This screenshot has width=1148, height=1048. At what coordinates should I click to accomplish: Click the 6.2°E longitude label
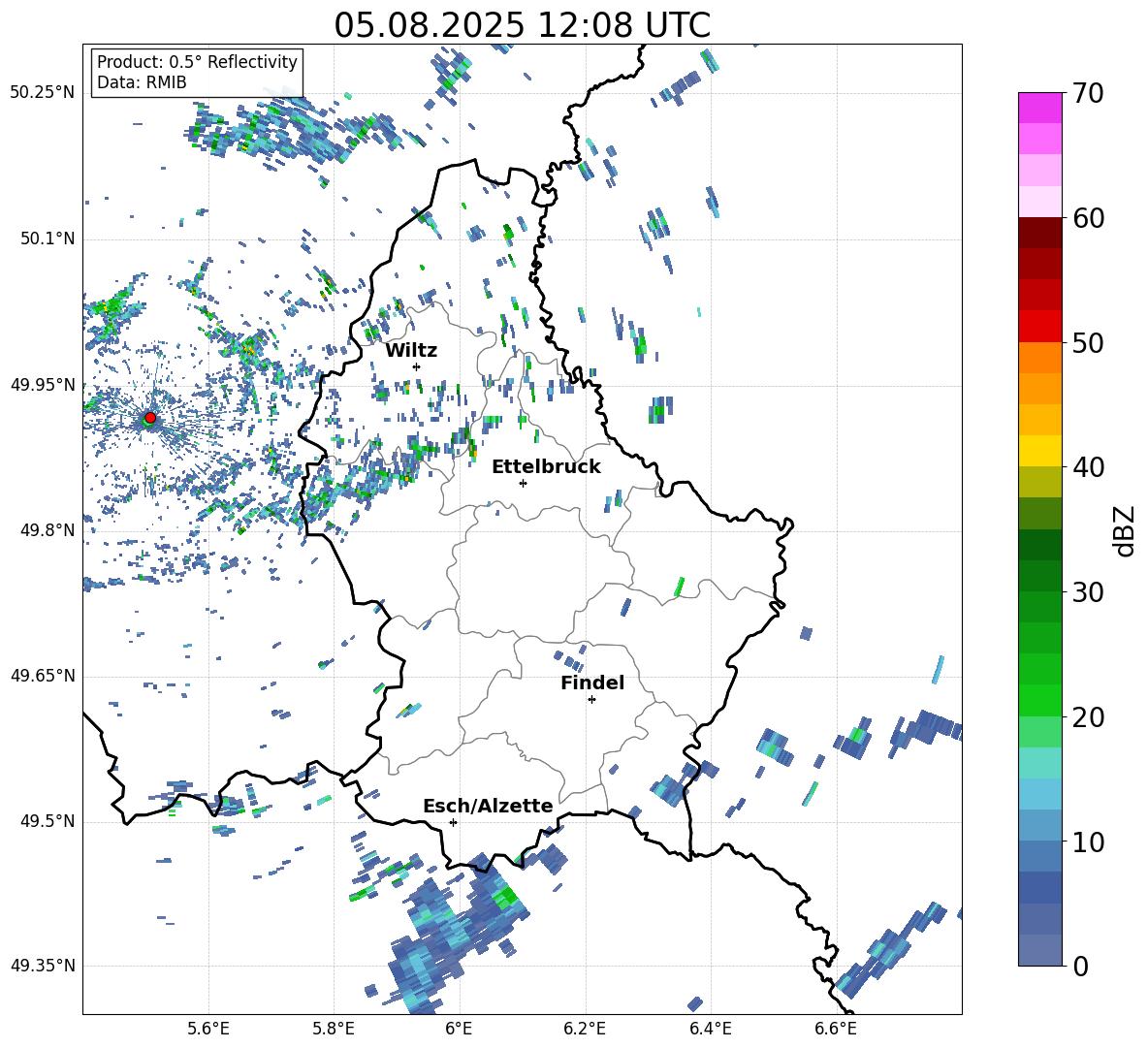click(x=585, y=1029)
